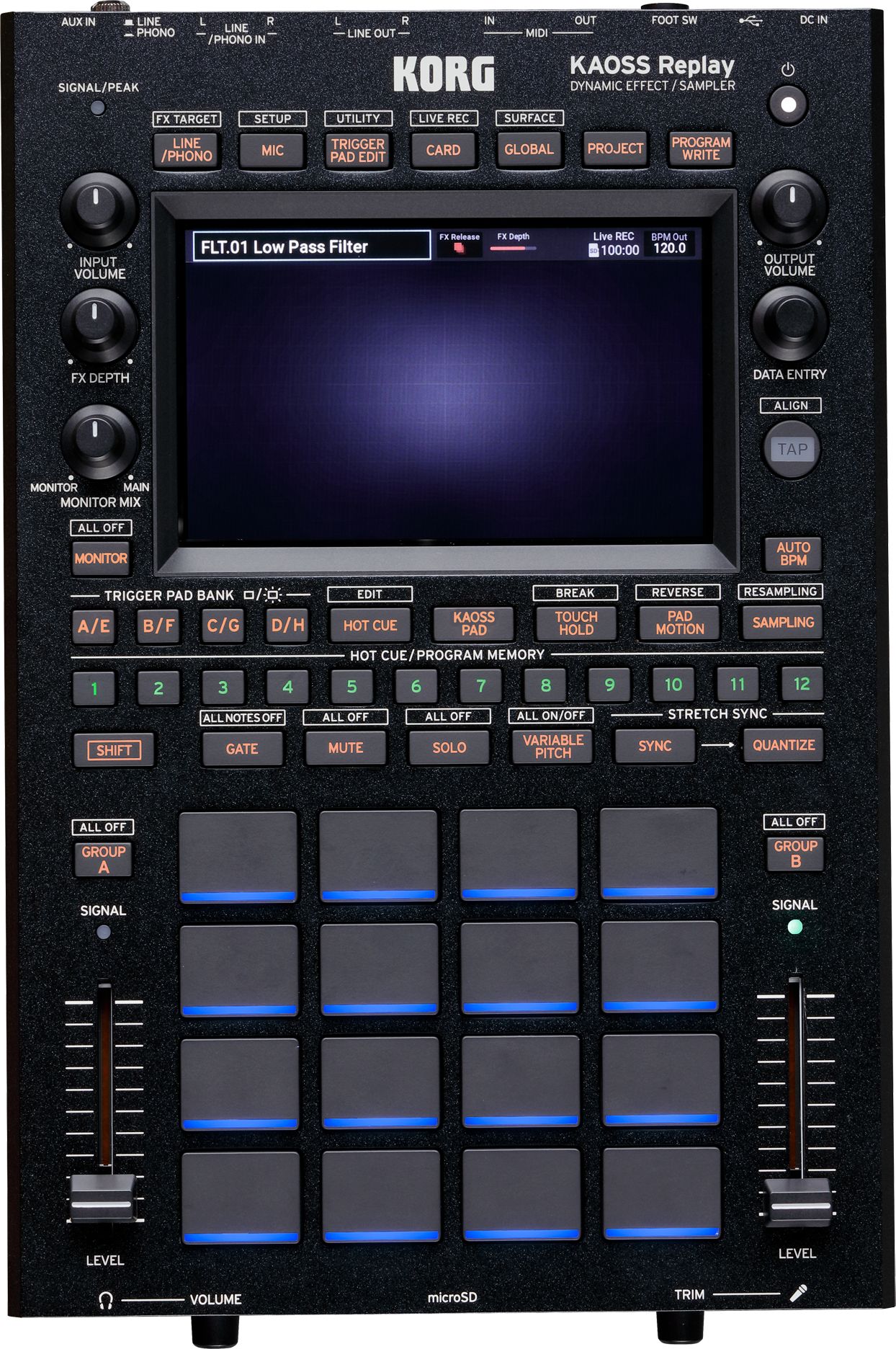Select the LINE/PHONO button
Image resolution: width=896 pixels, height=1349 pixels.
[x=187, y=150]
